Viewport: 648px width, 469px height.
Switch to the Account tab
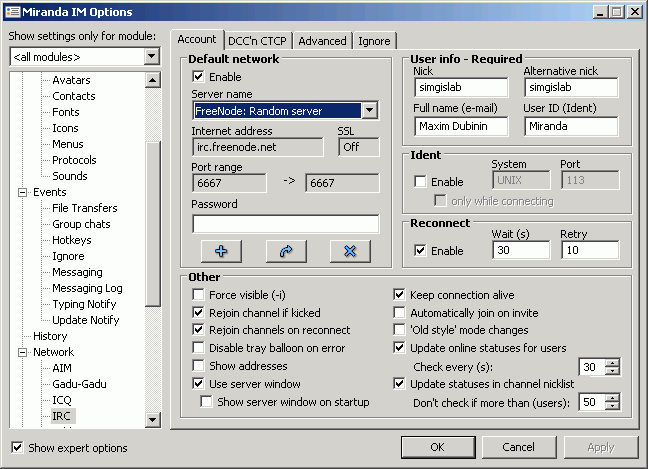pos(197,39)
